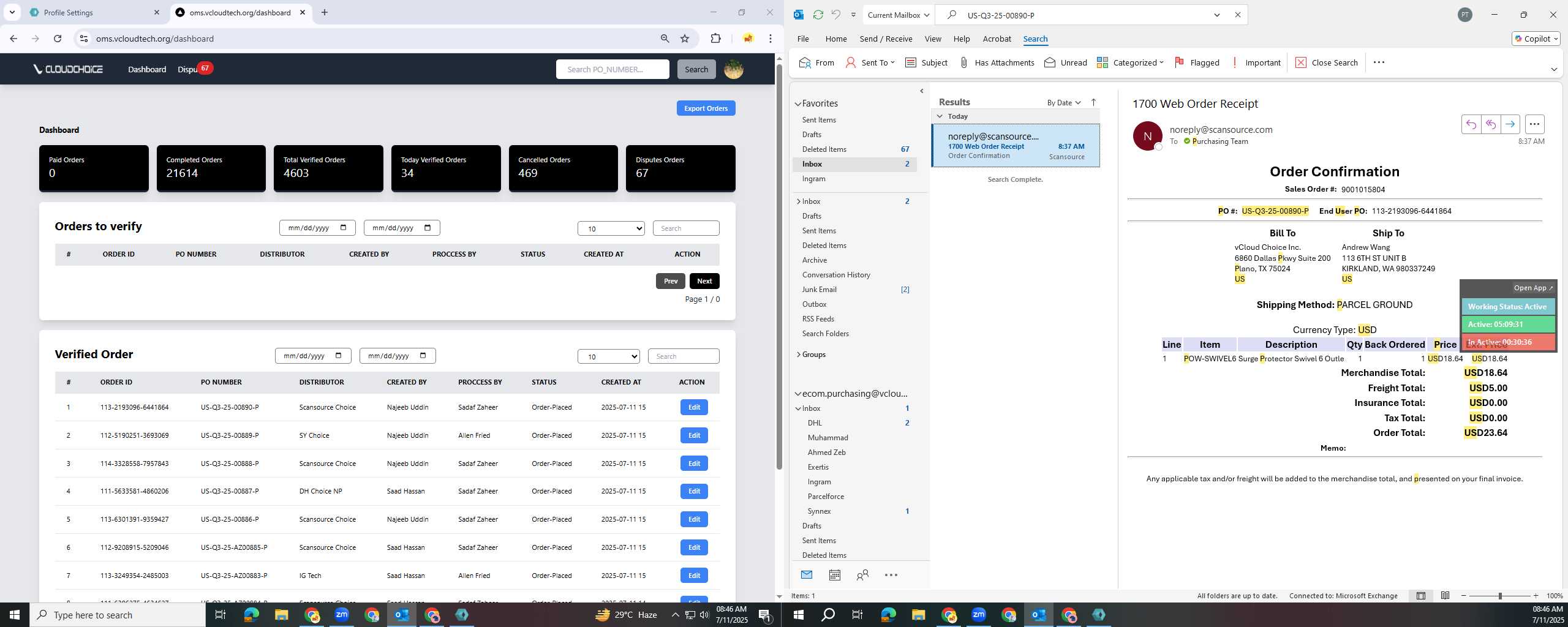Reload the dashboard page in Chrome

pyautogui.click(x=58, y=39)
